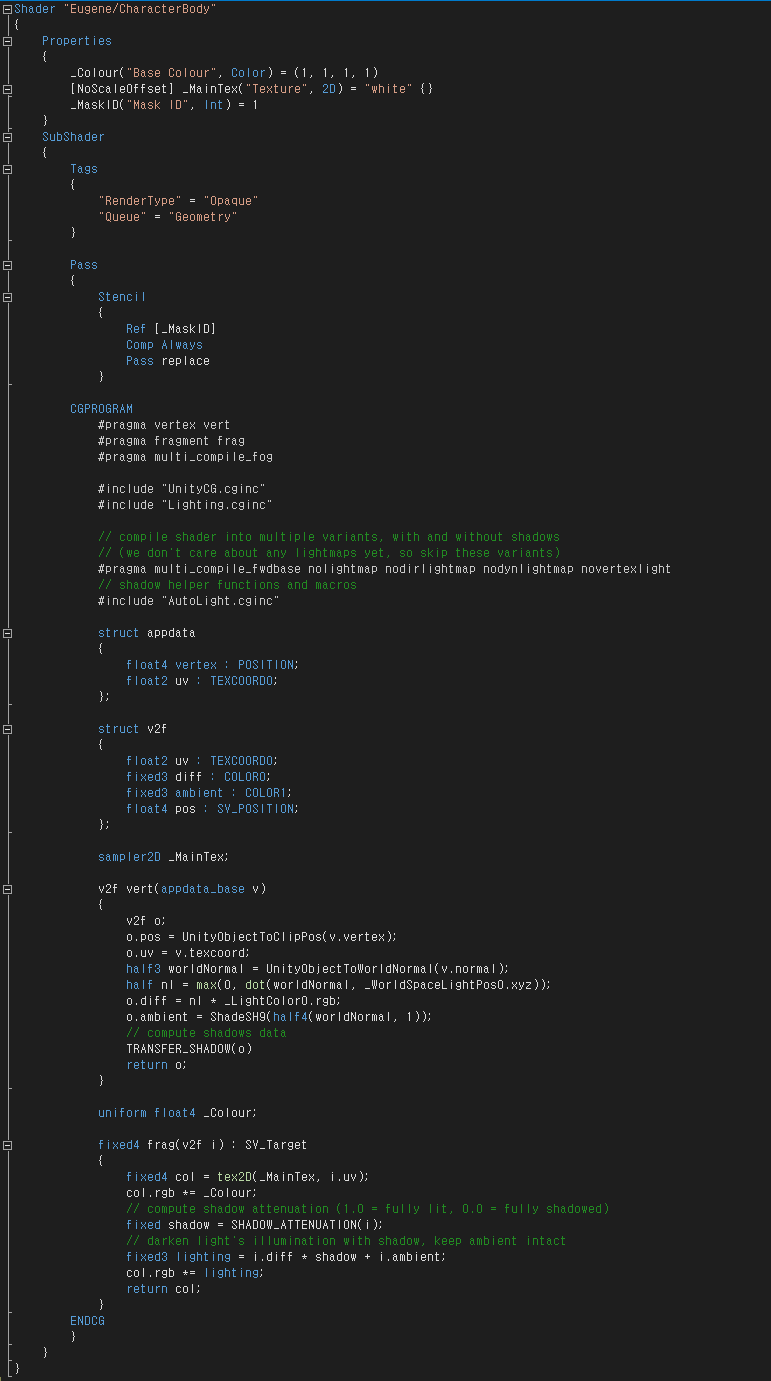771x1381 pixels.
Task: Collapse the Tags block
Action: tap(8, 169)
